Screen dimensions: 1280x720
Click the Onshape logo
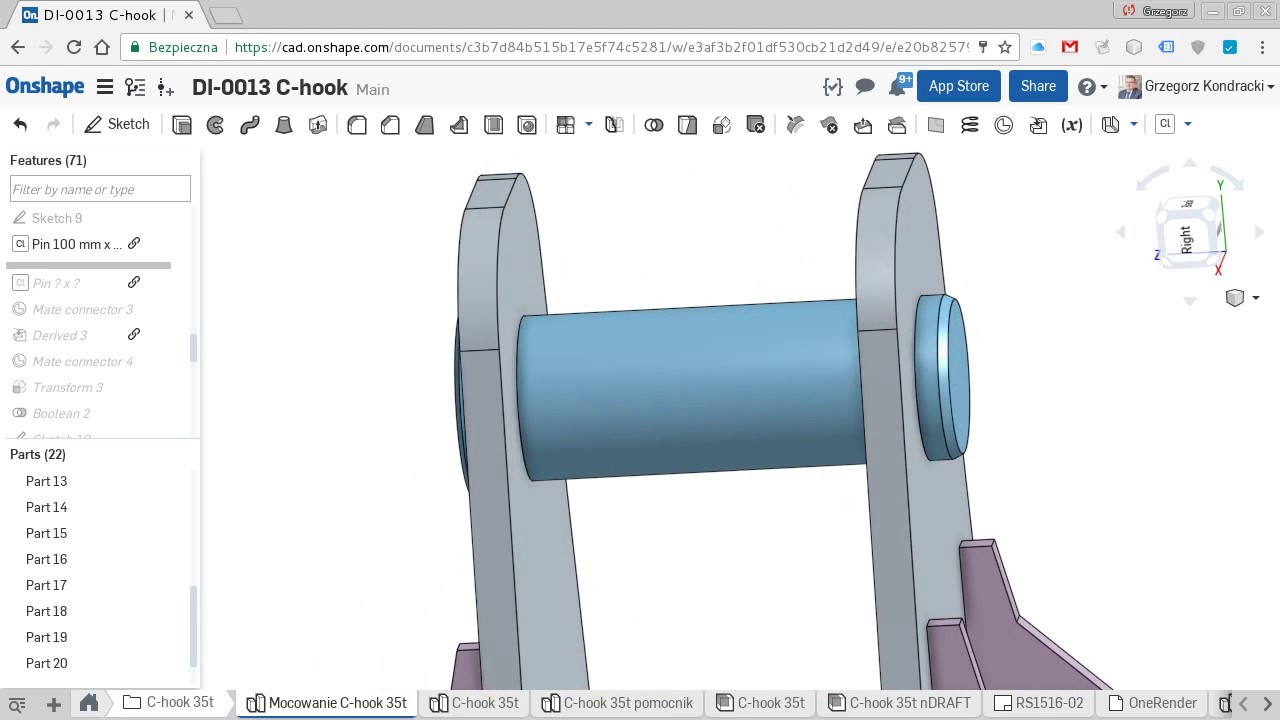click(45, 87)
